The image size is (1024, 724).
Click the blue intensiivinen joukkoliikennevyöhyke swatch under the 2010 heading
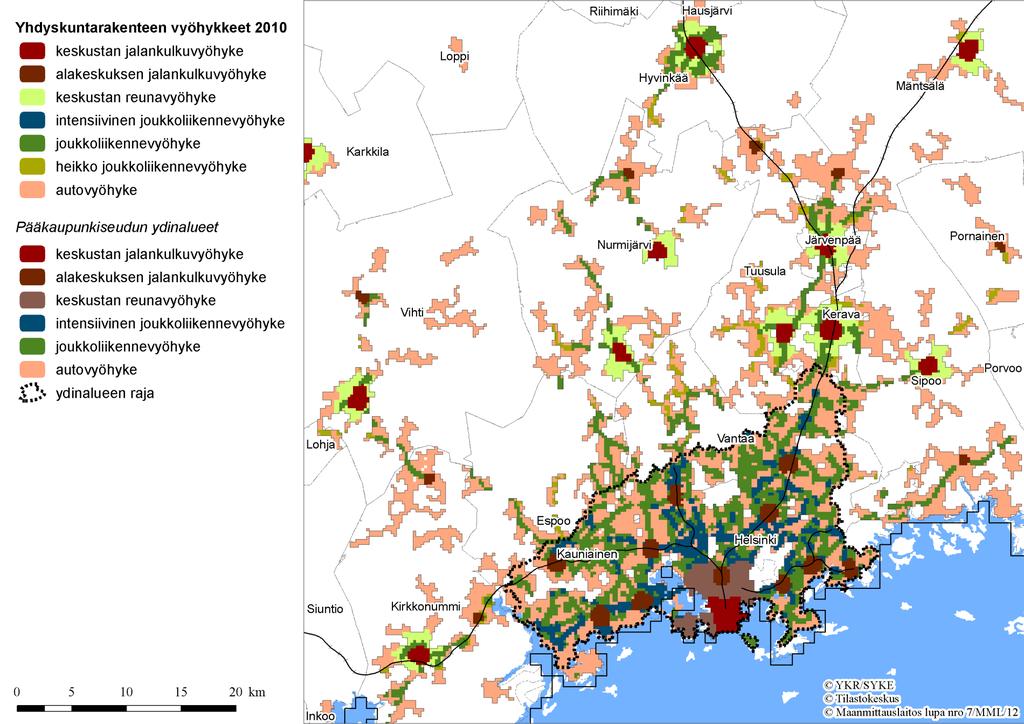click(32, 121)
